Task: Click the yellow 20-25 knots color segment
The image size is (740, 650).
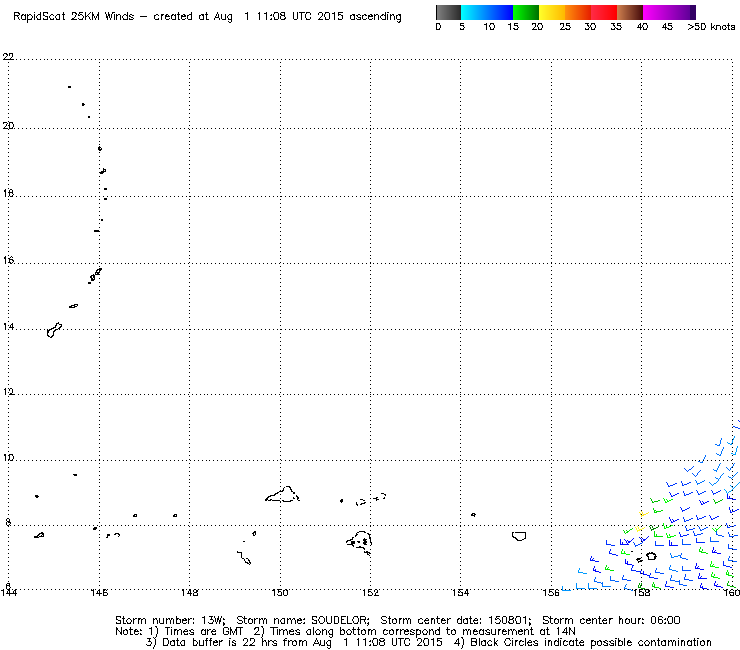Action: tap(552, 12)
